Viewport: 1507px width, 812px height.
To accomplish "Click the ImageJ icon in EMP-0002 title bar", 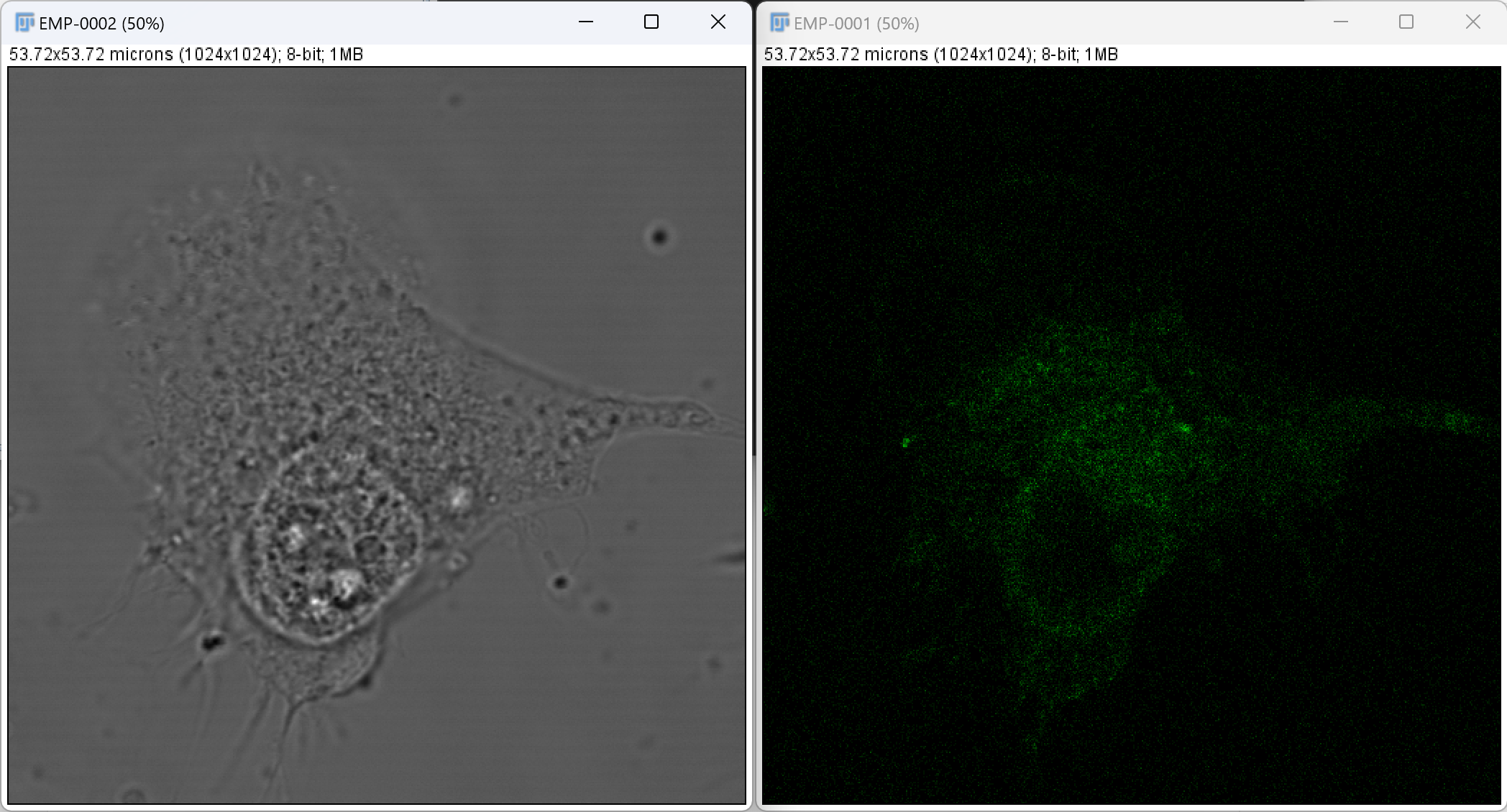I will tap(24, 23).
